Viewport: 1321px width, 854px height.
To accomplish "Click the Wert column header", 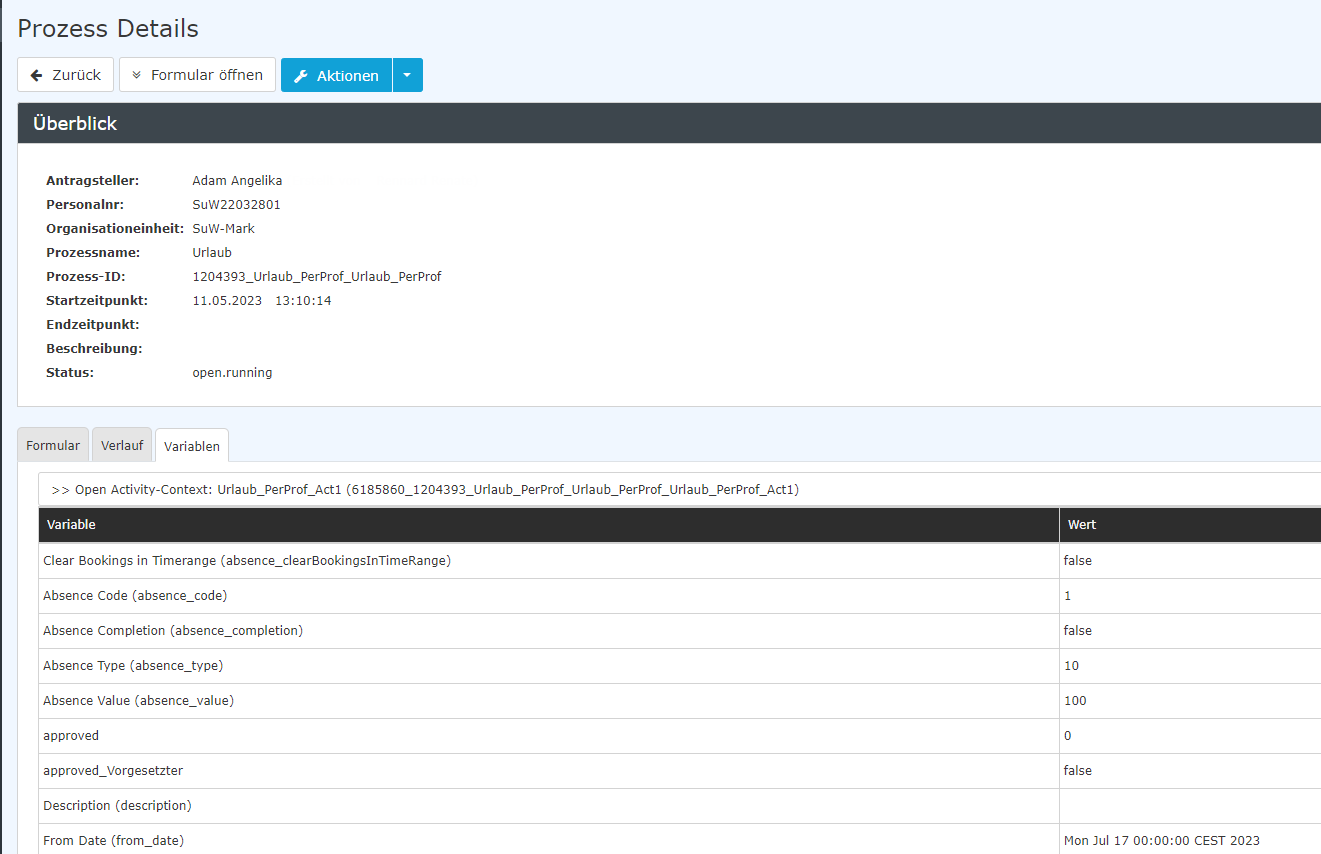I will 1082,525.
